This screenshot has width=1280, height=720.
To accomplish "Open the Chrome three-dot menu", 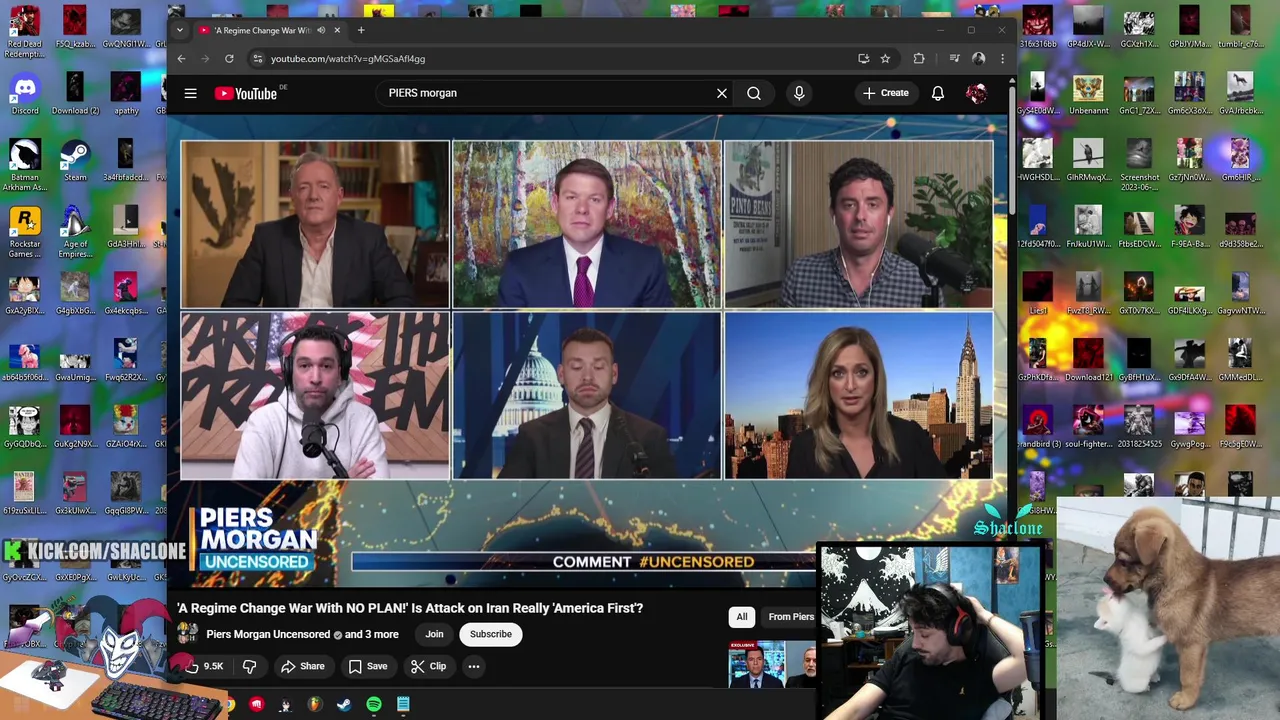I will 1002,59.
